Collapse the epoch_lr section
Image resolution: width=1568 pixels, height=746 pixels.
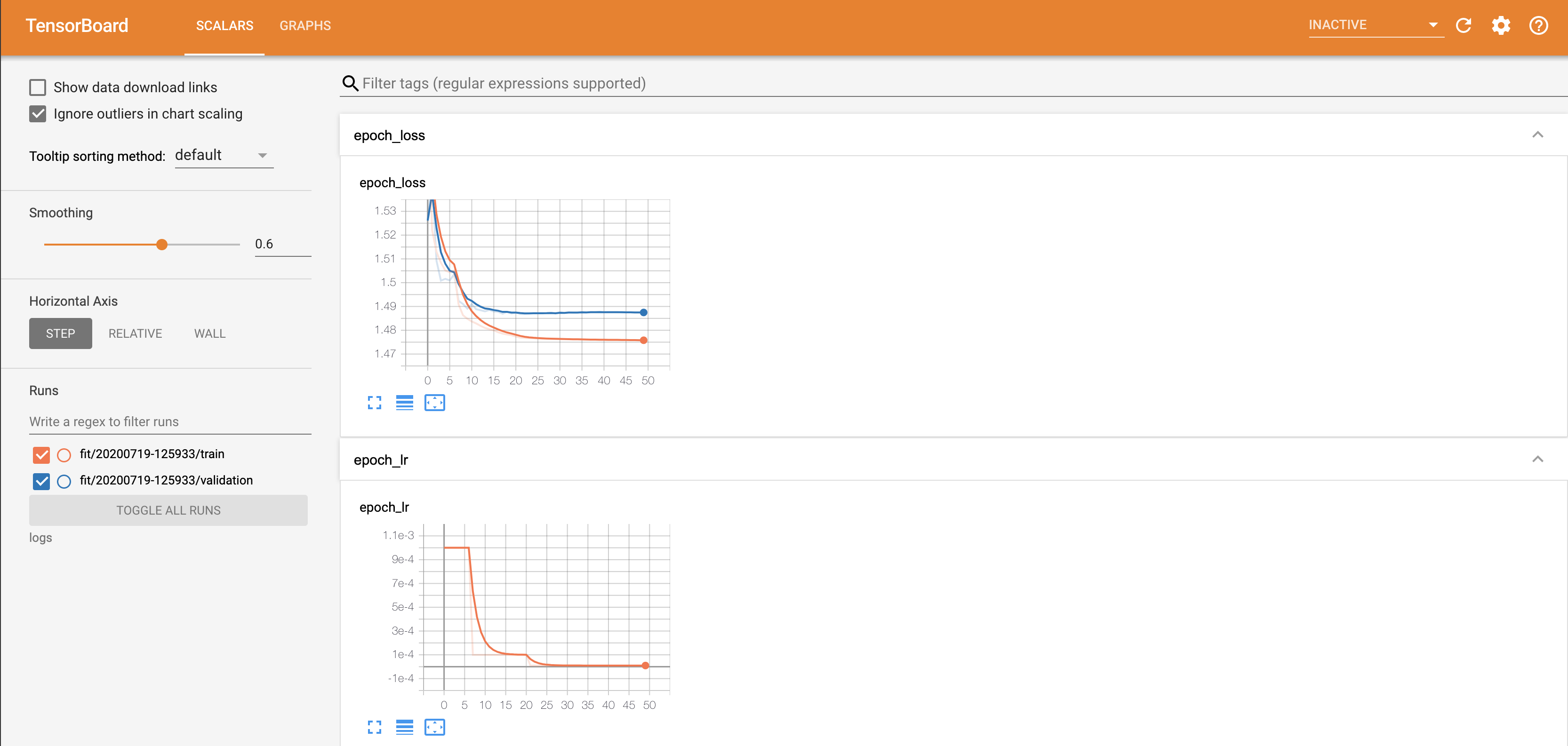[x=1537, y=460]
